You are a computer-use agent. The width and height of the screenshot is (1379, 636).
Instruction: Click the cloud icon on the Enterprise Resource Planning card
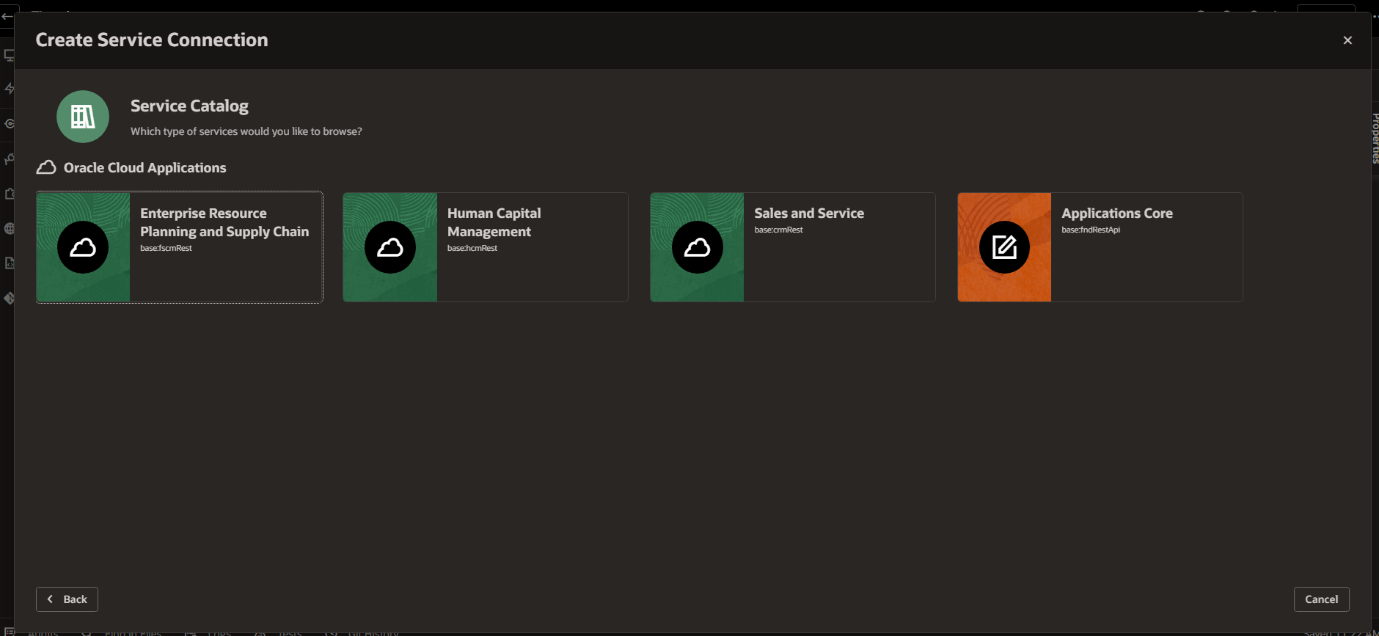(83, 247)
